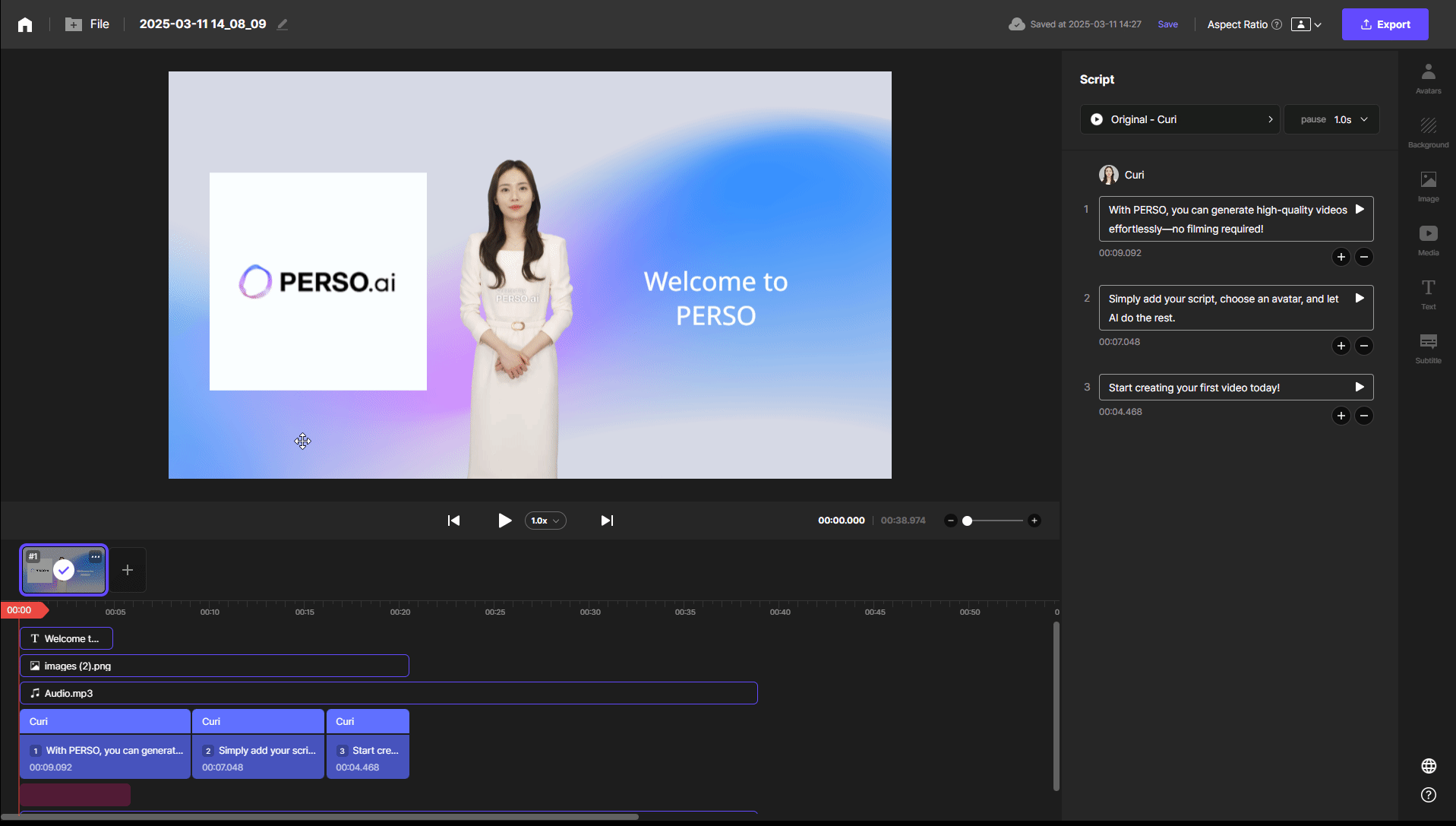Click the Export button

[1385, 24]
